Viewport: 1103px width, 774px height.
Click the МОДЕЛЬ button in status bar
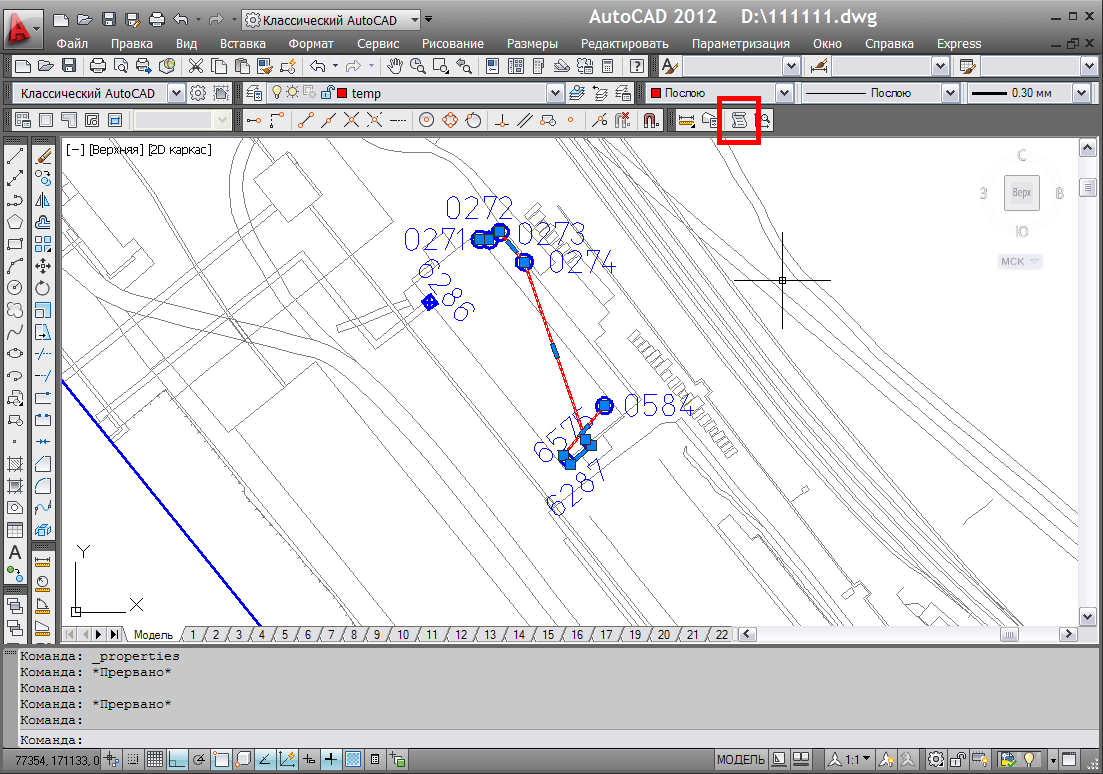coord(741,760)
